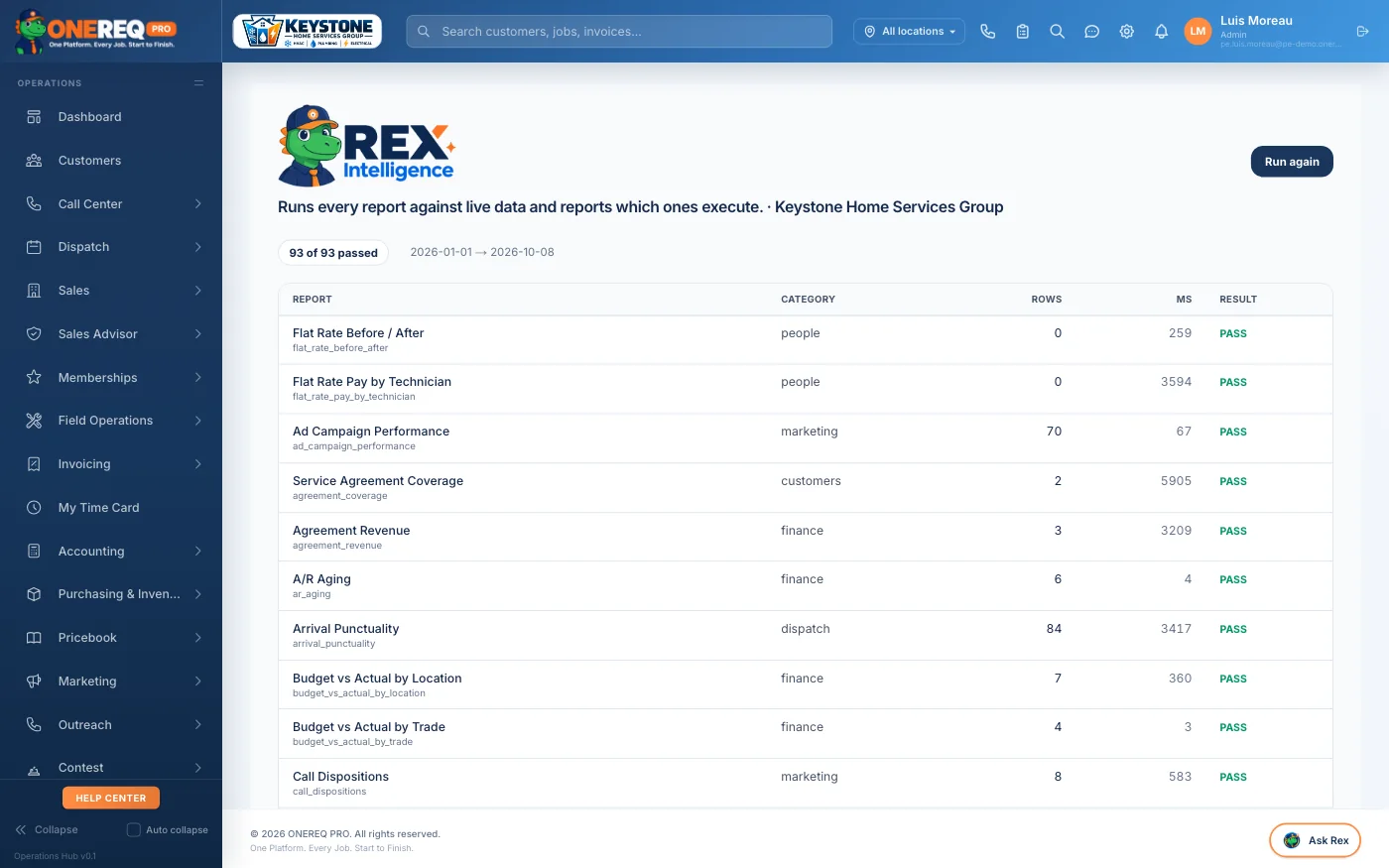Click the magnifier icon beside the clipboard
1389x868 pixels.
1058,32
